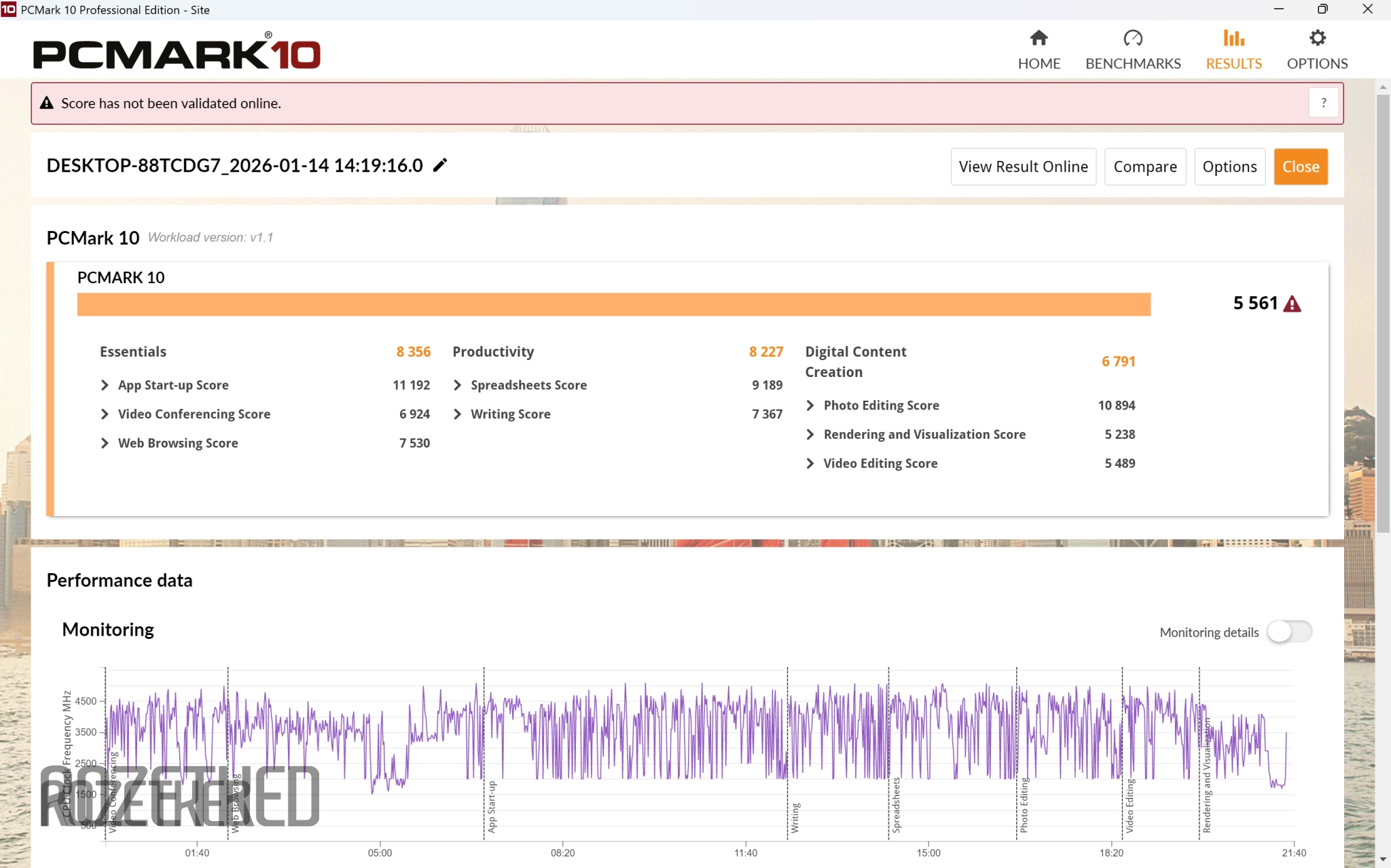The height and width of the screenshot is (868, 1391).
Task: Click the question mark help icon
Action: click(1323, 103)
